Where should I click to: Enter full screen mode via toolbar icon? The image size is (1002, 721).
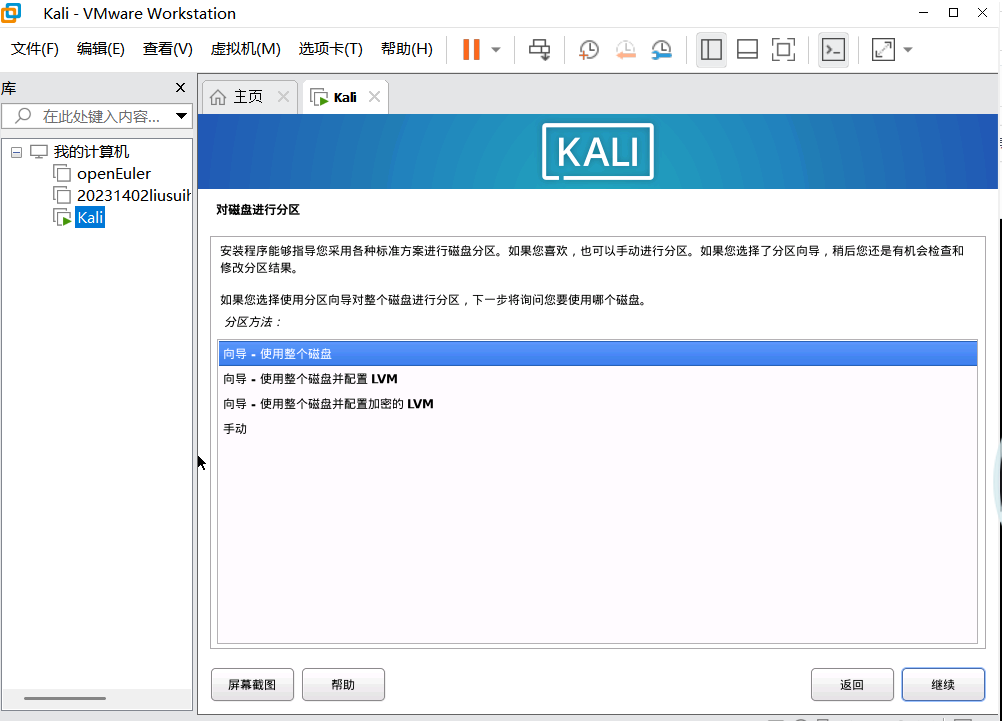coord(783,49)
